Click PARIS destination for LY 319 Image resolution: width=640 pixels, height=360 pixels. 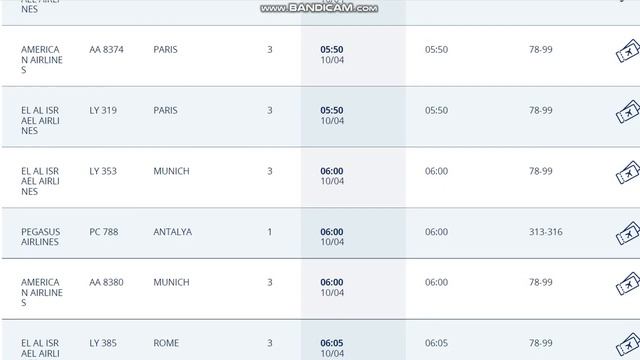pyautogui.click(x=165, y=110)
